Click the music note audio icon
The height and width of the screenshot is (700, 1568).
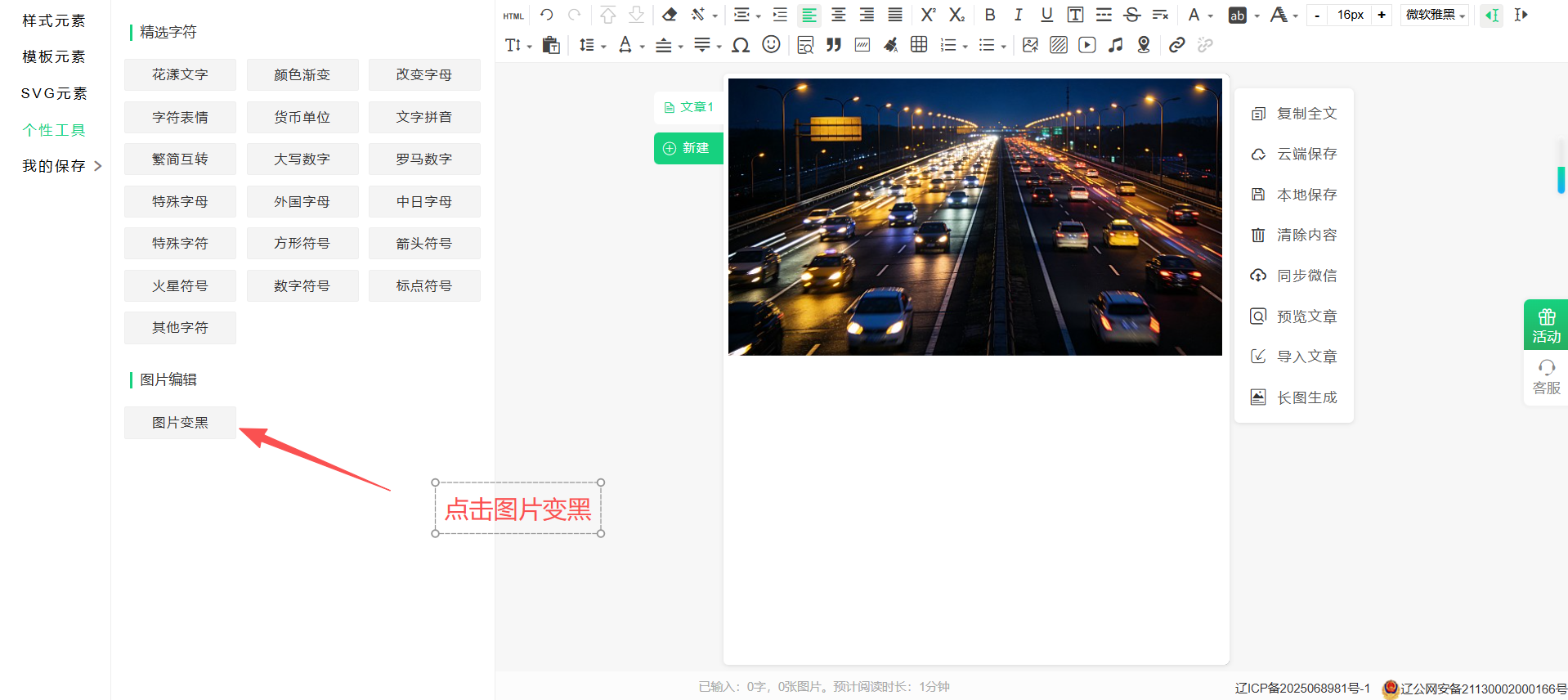1115,45
